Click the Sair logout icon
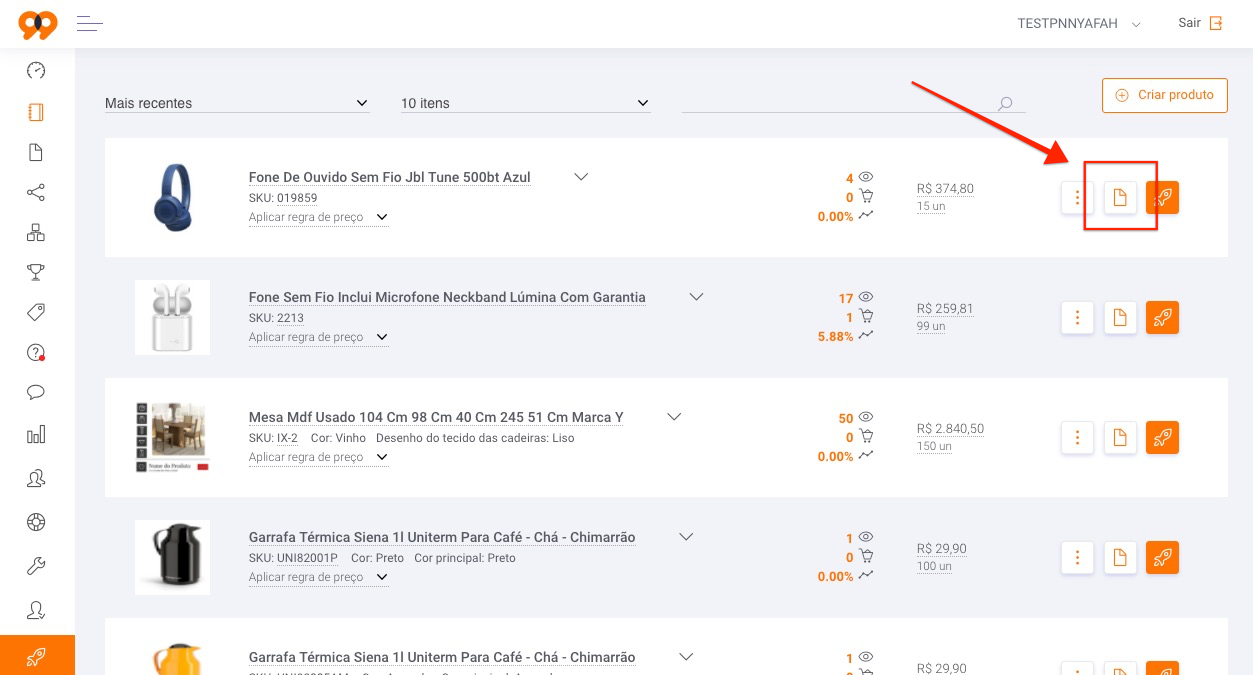Screen dimensions: 1253x675 pos(1216,23)
